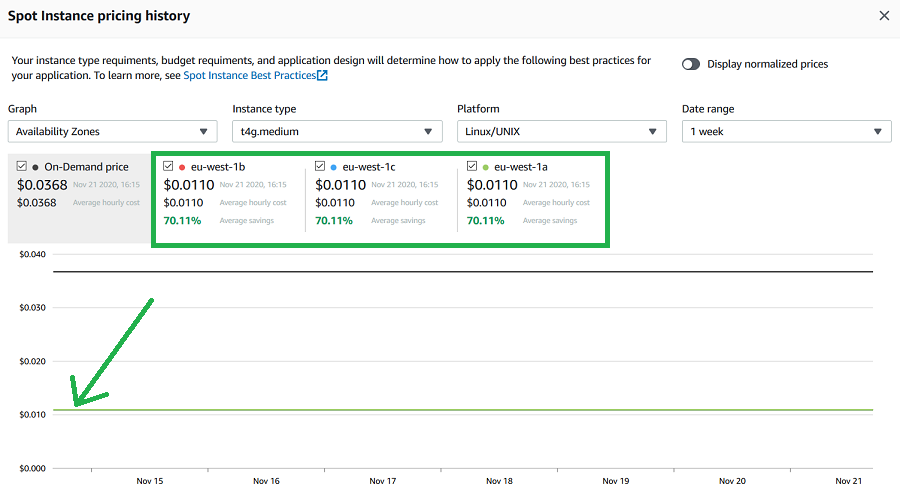Click the Instance type dropdown arrow icon
Screen dimensions: 900x500
coord(428,131)
